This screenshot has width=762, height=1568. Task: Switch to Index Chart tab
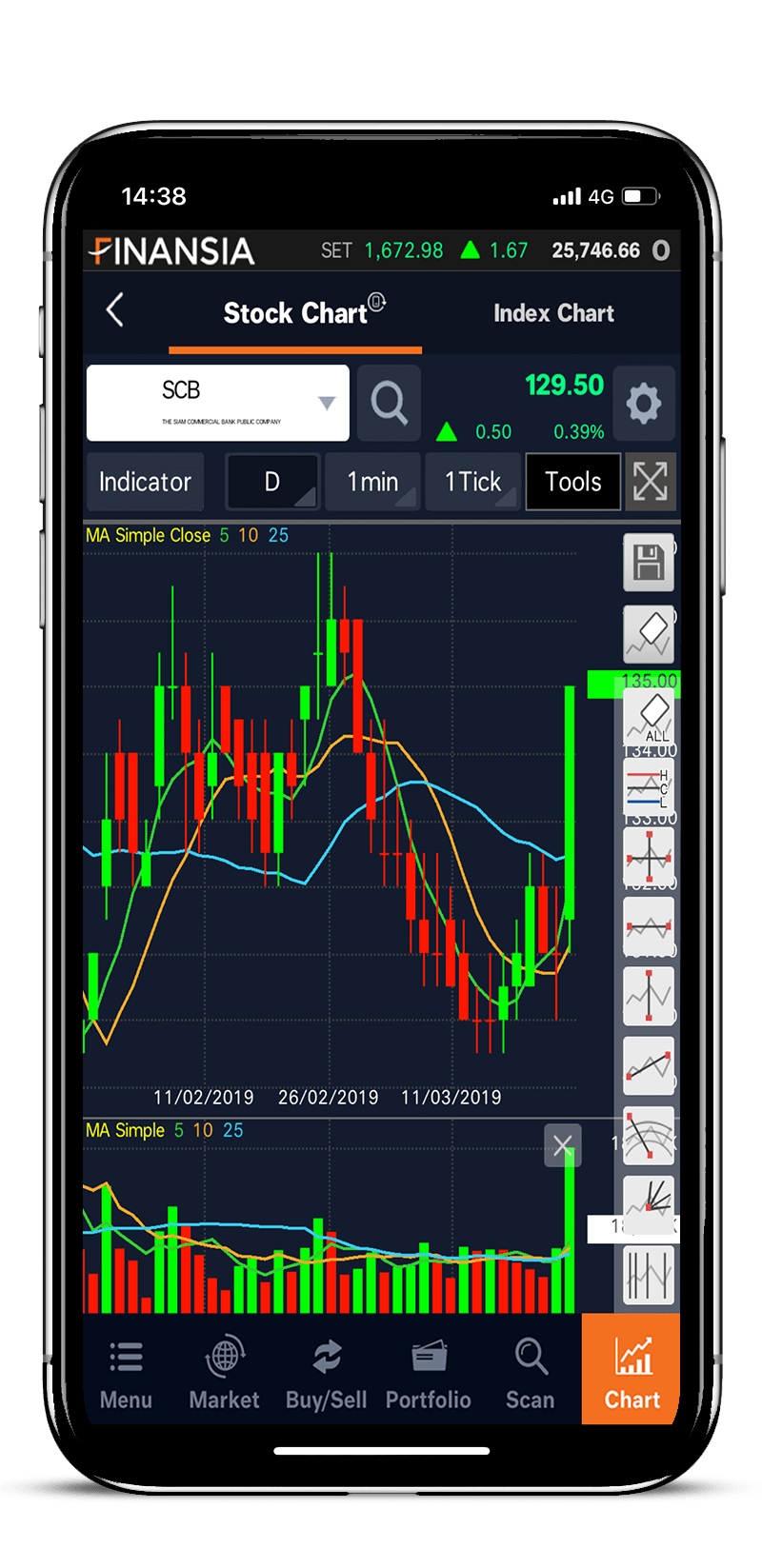point(553,313)
